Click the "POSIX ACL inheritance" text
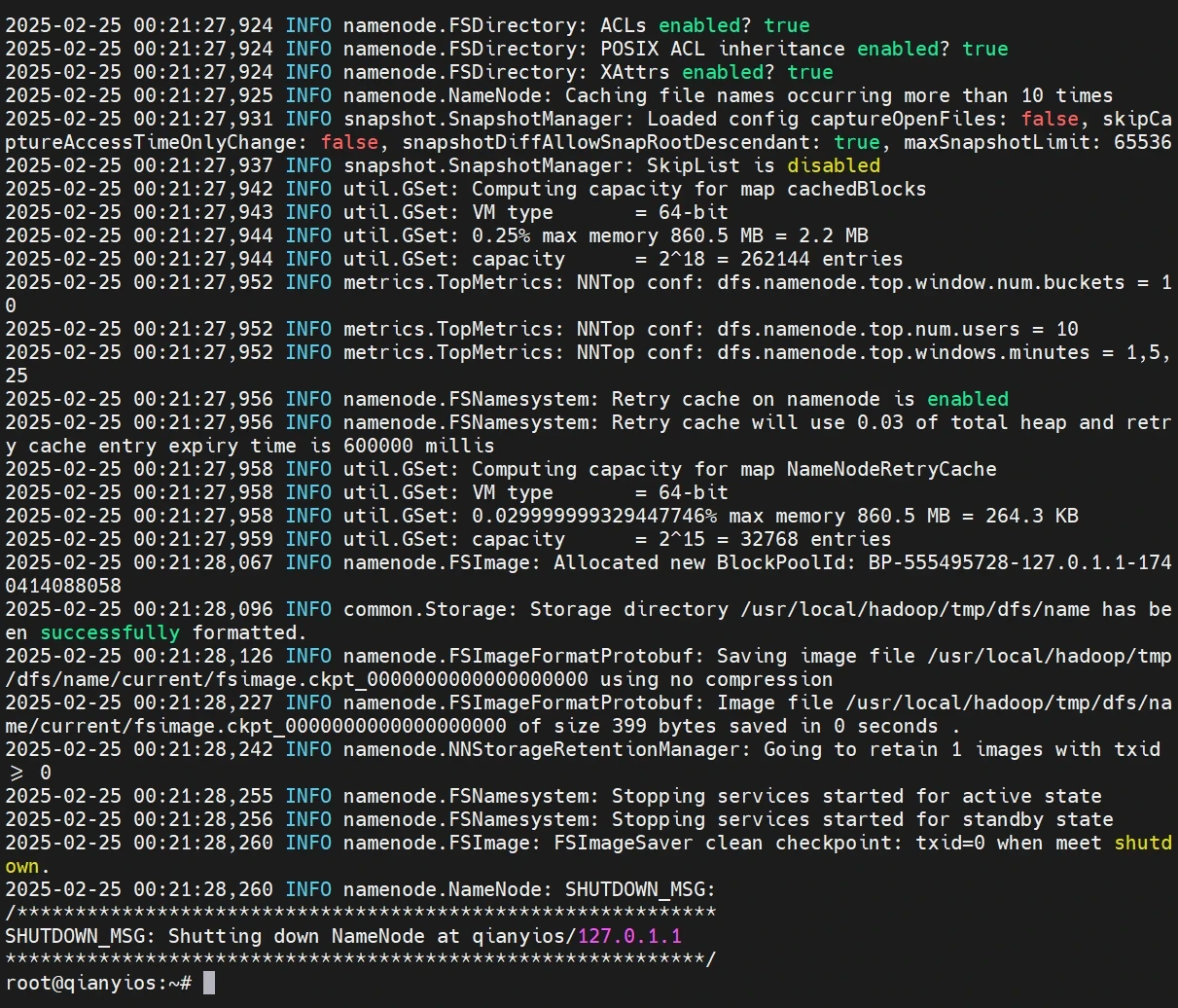 coord(723,49)
